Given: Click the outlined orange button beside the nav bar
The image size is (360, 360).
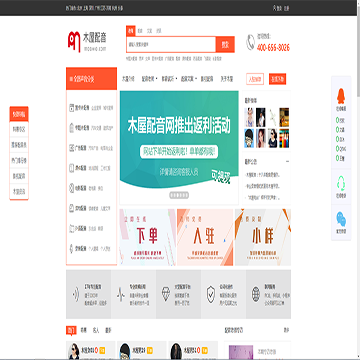Looking at the screenshot, I should (255, 79).
